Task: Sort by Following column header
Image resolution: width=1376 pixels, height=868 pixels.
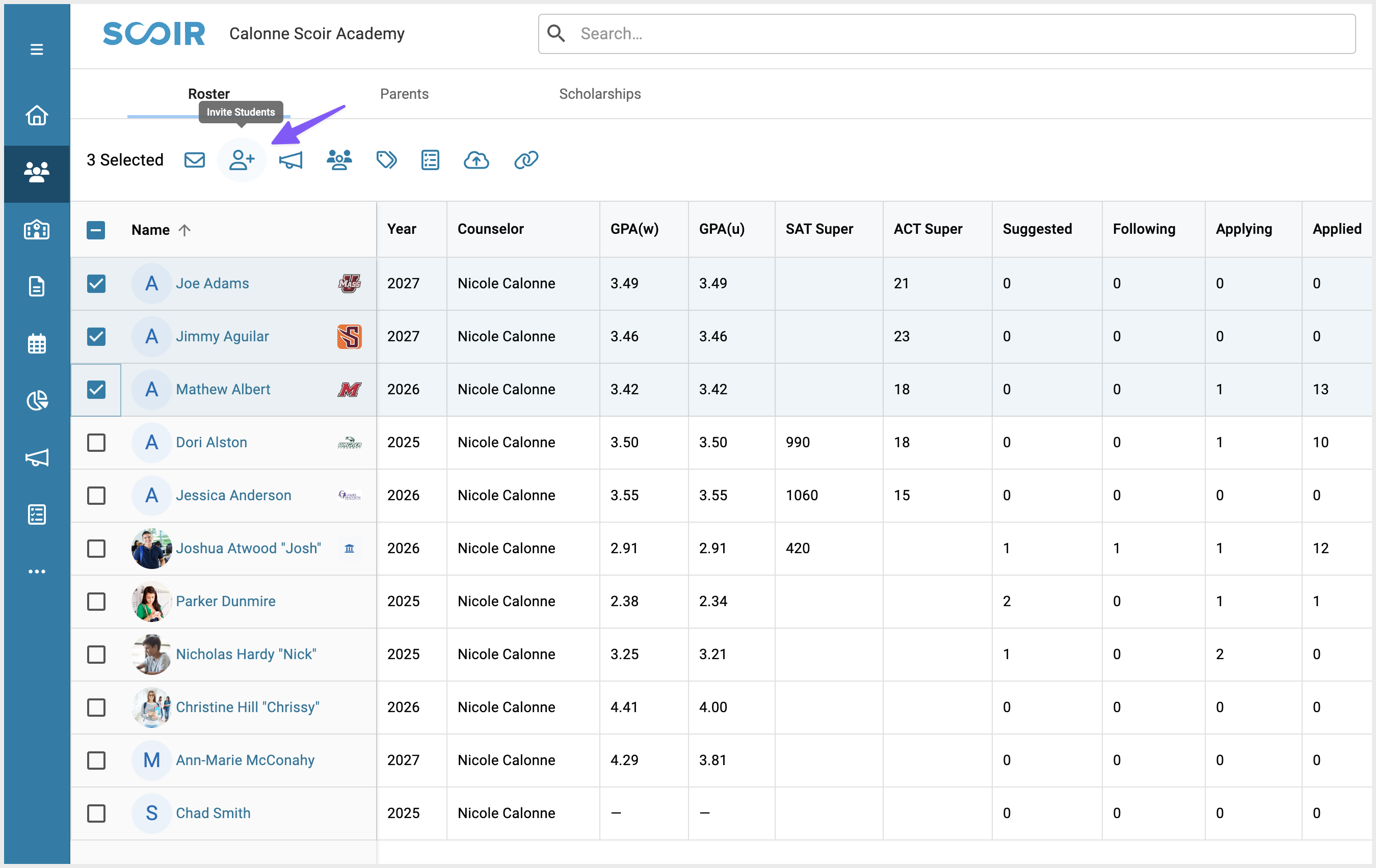Action: pyautogui.click(x=1144, y=229)
